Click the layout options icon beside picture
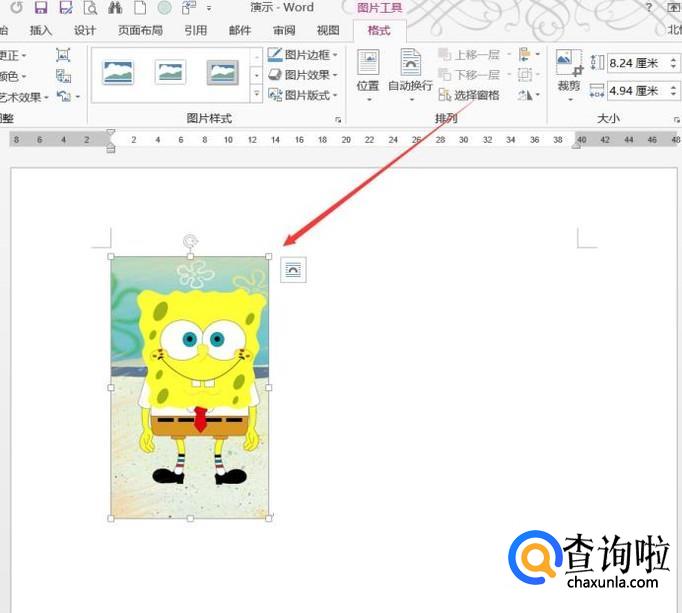 (293, 269)
